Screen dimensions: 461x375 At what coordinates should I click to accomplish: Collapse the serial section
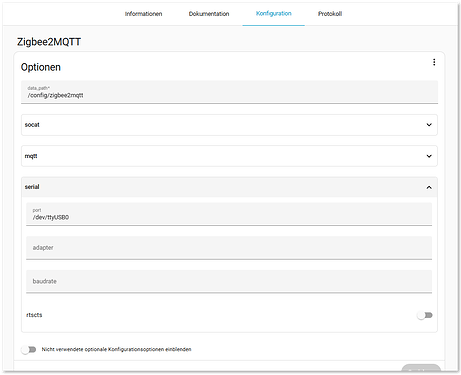(x=229, y=187)
